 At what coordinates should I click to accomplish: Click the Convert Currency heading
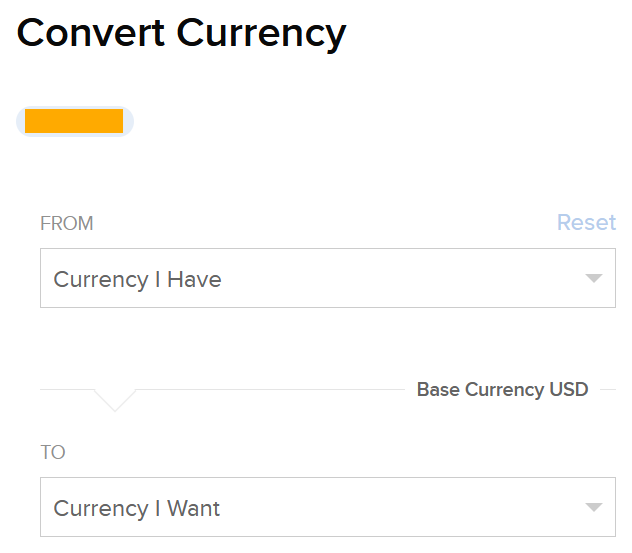click(181, 34)
